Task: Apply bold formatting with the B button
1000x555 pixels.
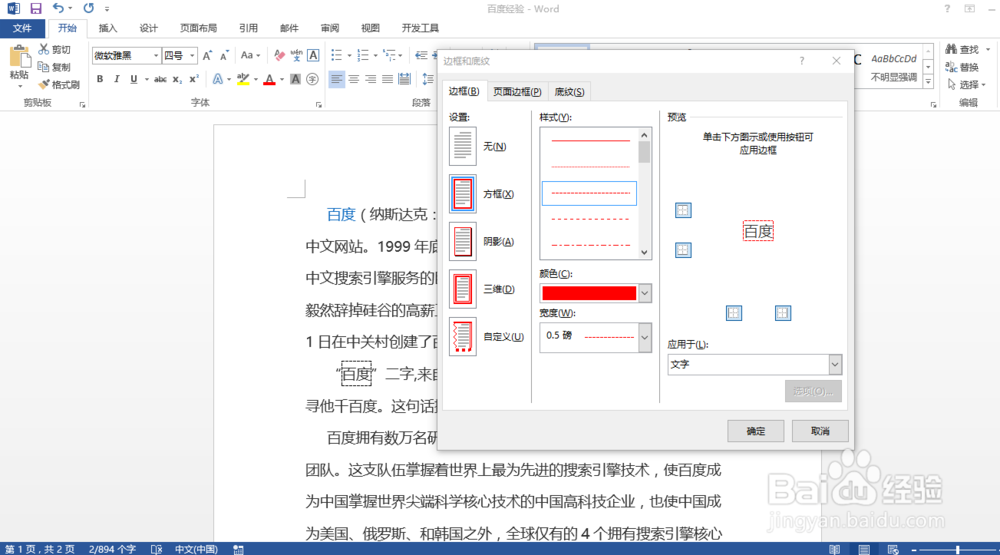Action: tap(99, 79)
